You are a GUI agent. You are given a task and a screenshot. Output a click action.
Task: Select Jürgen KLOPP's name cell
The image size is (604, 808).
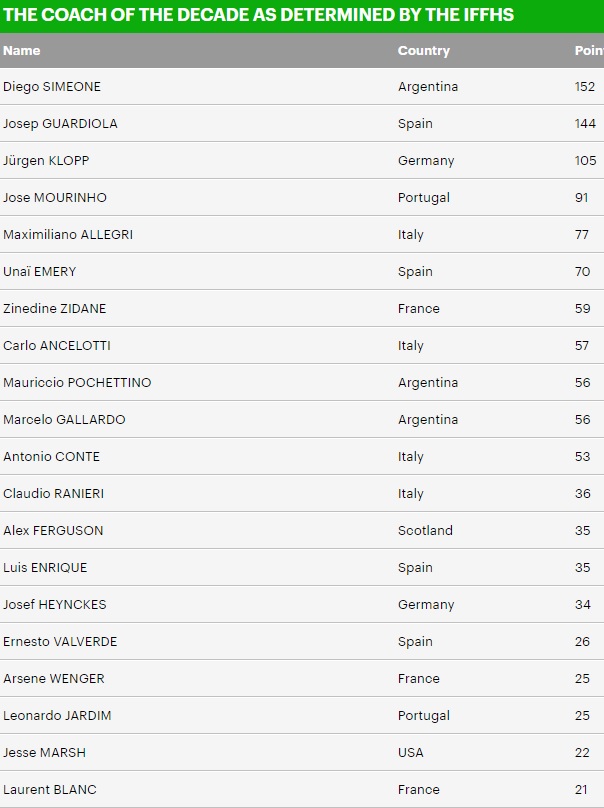pyautogui.click(x=46, y=161)
